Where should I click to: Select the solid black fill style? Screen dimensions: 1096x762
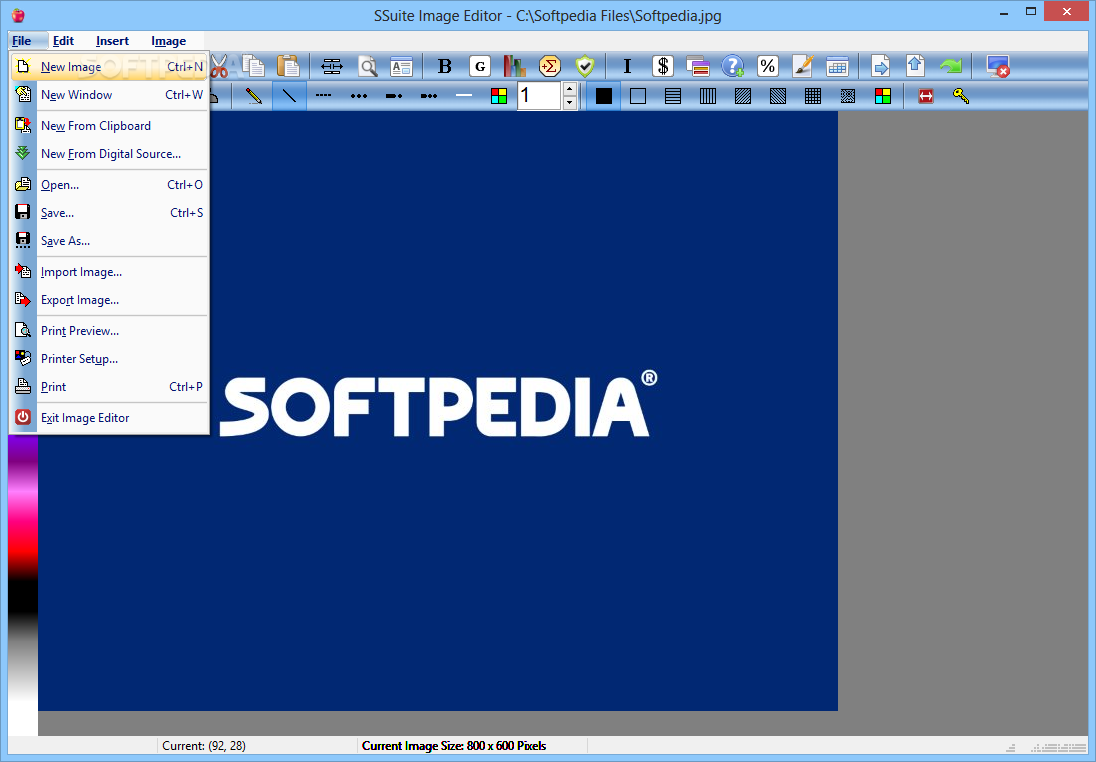pyautogui.click(x=603, y=96)
